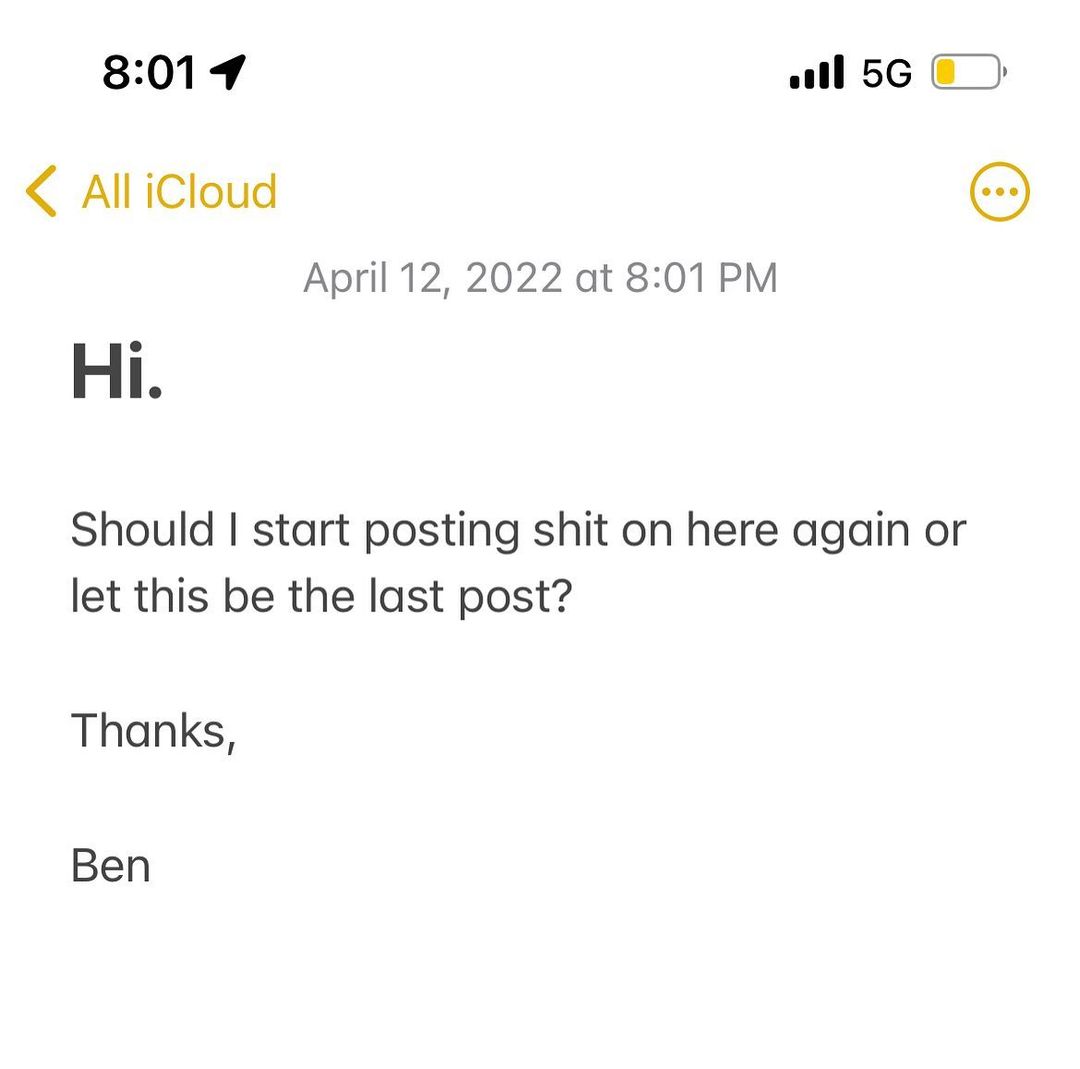The width and height of the screenshot is (1080, 1069).
Task: Tap the cellular signal bars icon
Action: (x=816, y=72)
